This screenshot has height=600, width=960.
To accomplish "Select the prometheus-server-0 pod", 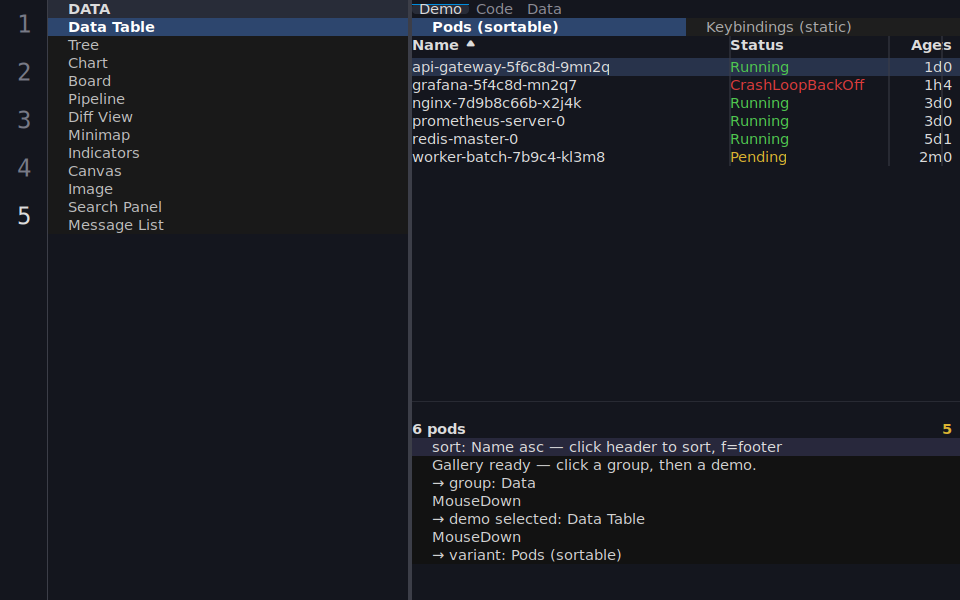I will pyautogui.click(x=489, y=121).
